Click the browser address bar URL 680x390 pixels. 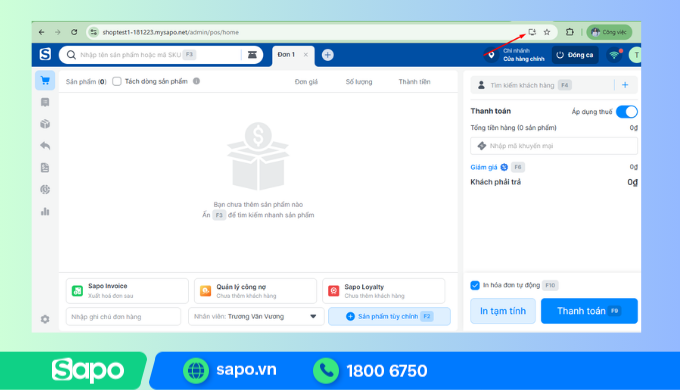(x=170, y=32)
